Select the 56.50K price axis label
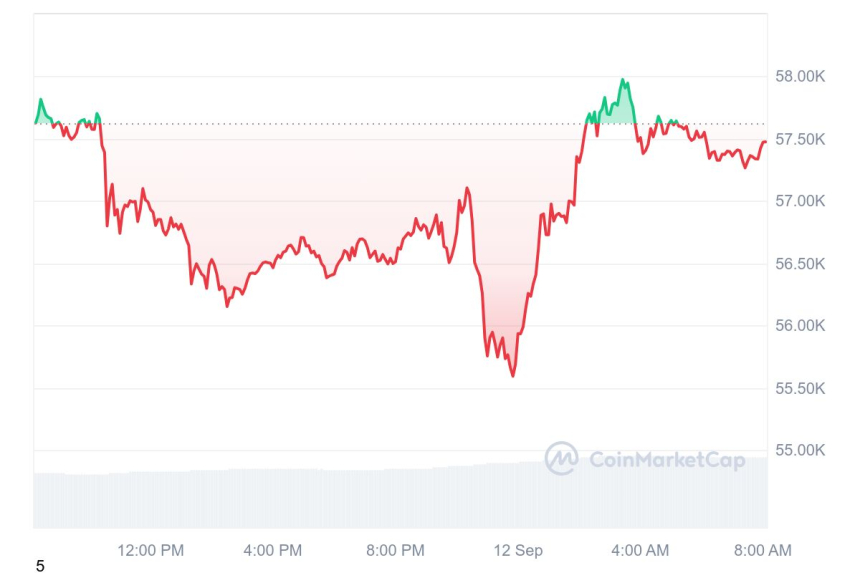 [x=800, y=264]
